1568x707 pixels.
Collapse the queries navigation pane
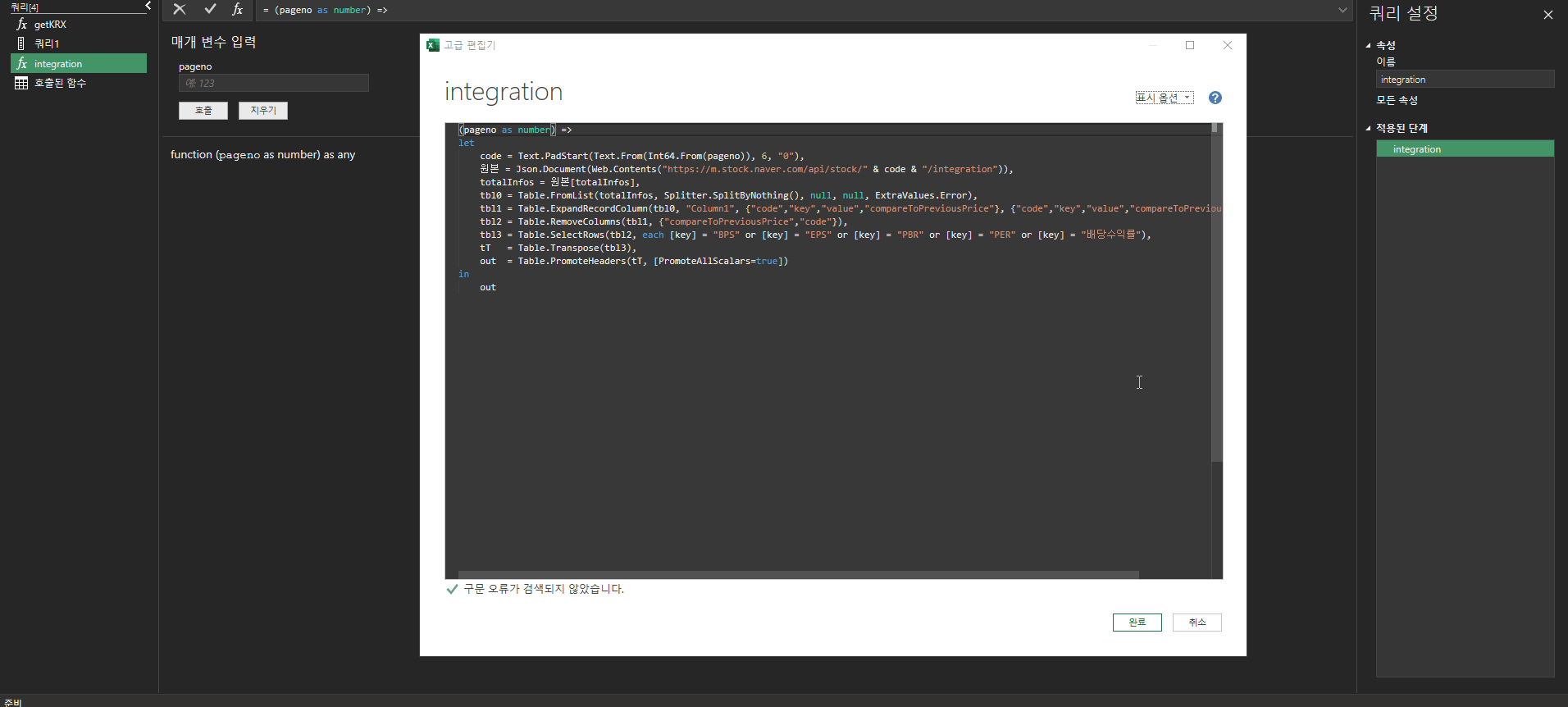click(x=148, y=6)
